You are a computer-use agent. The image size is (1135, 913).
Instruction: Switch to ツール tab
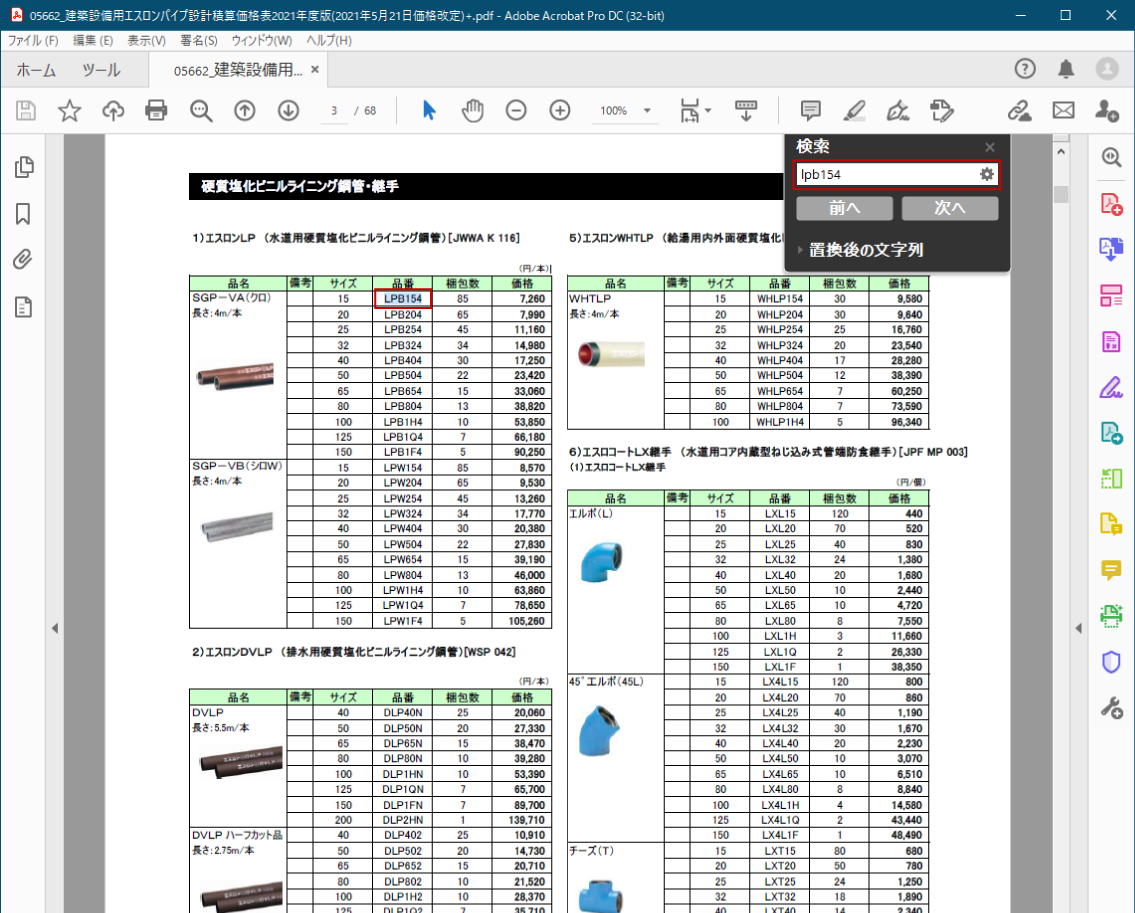click(x=101, y=70)
